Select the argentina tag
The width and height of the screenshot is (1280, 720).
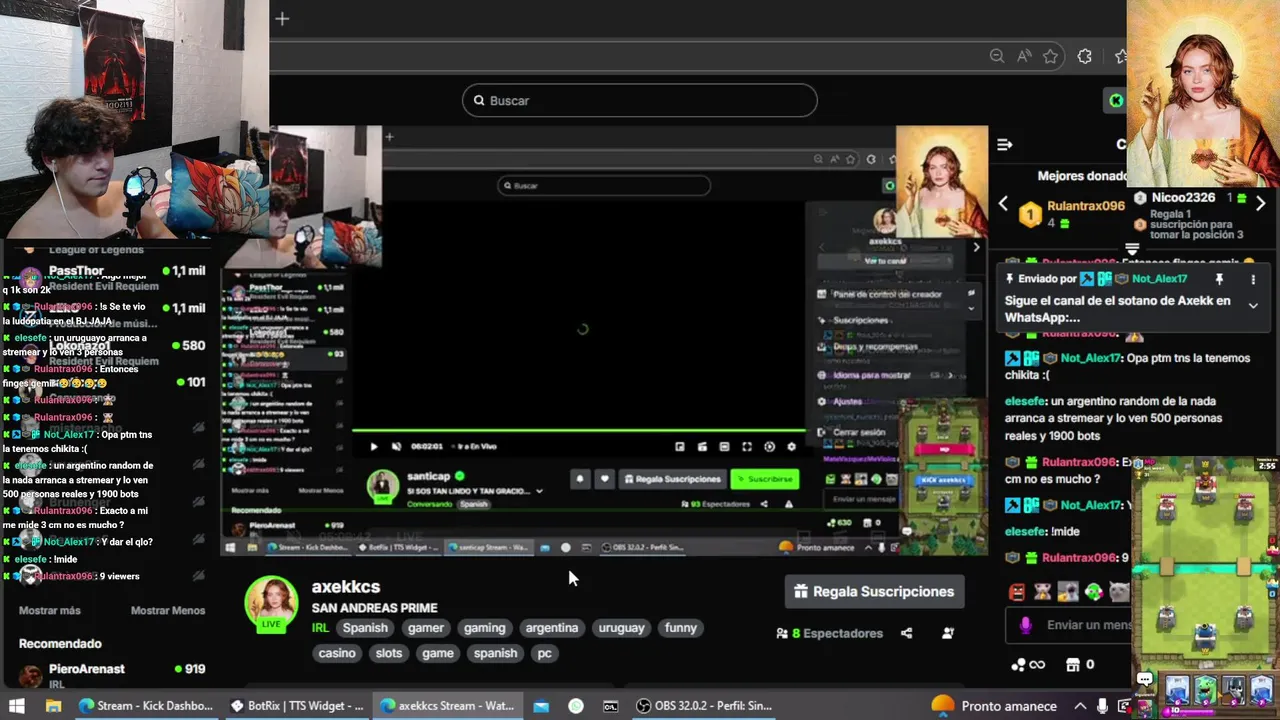tap(552, 628)
